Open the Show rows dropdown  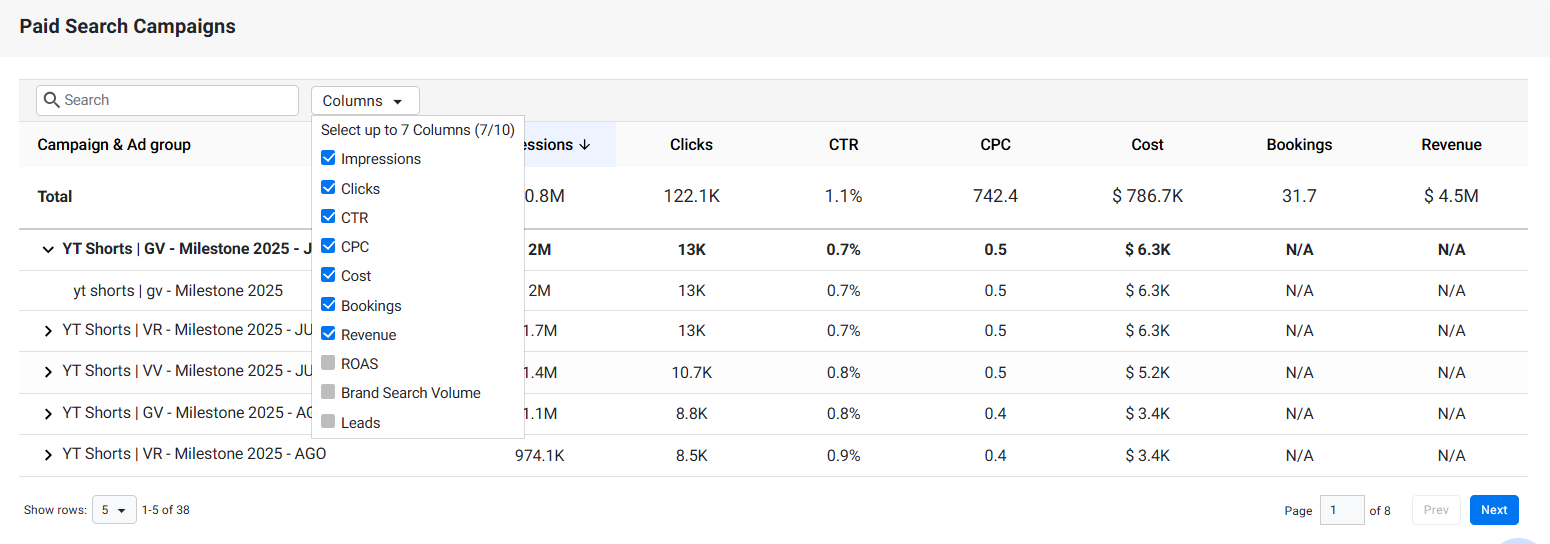(x=114, y=510)
